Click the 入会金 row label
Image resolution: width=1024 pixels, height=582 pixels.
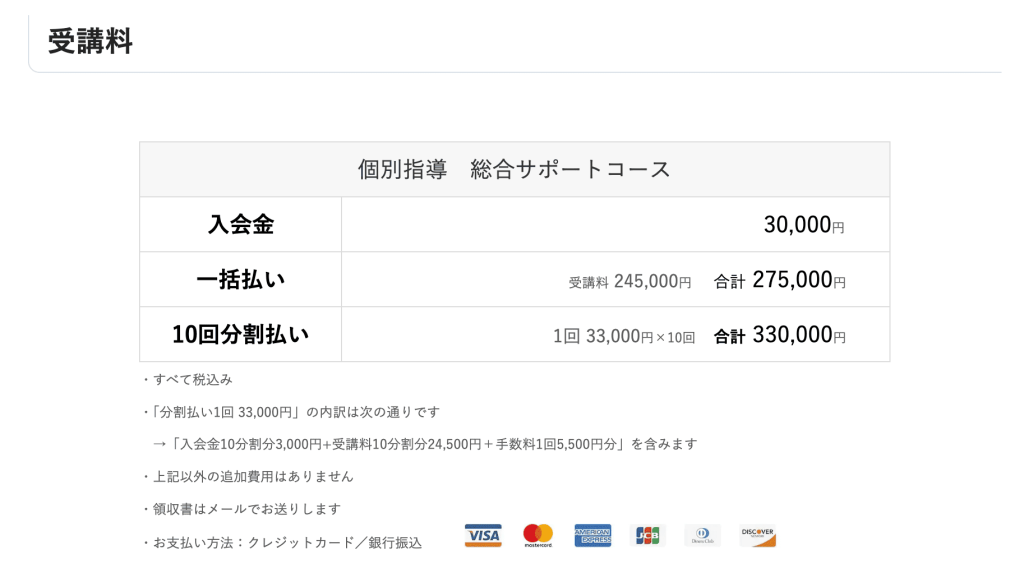[240, 224]
